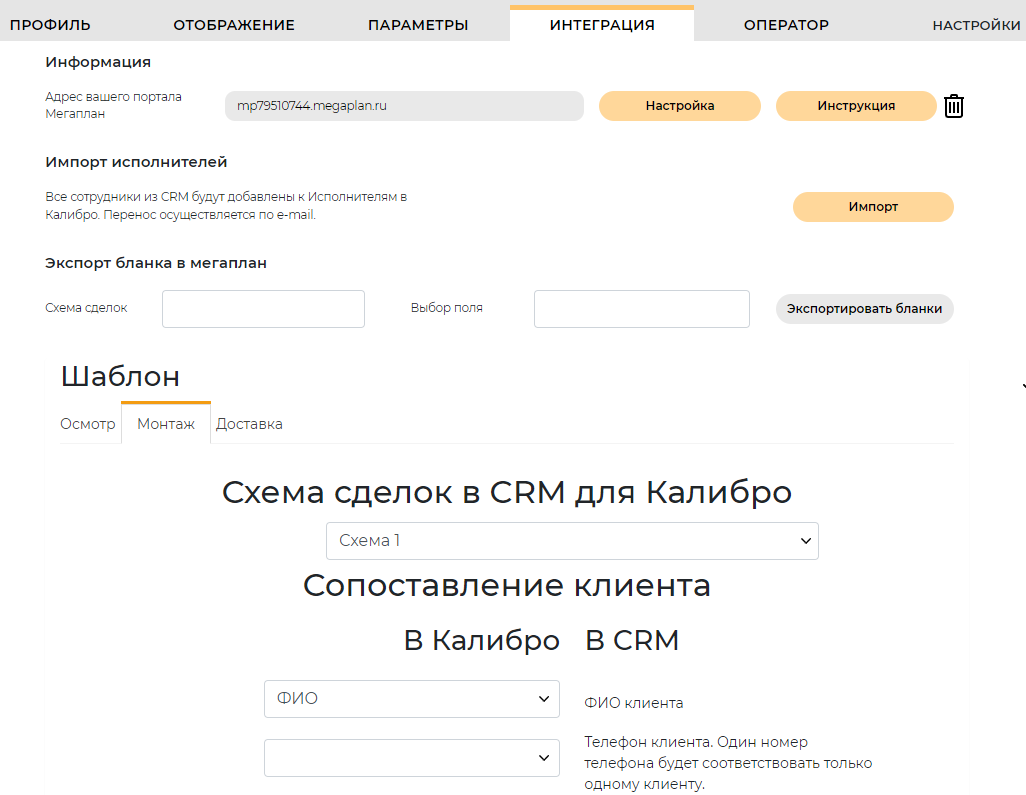Open the ПАРАМЕТРЫ tab
The width and height of the screenshot is (1026, 795).
[x=417, y=25]
